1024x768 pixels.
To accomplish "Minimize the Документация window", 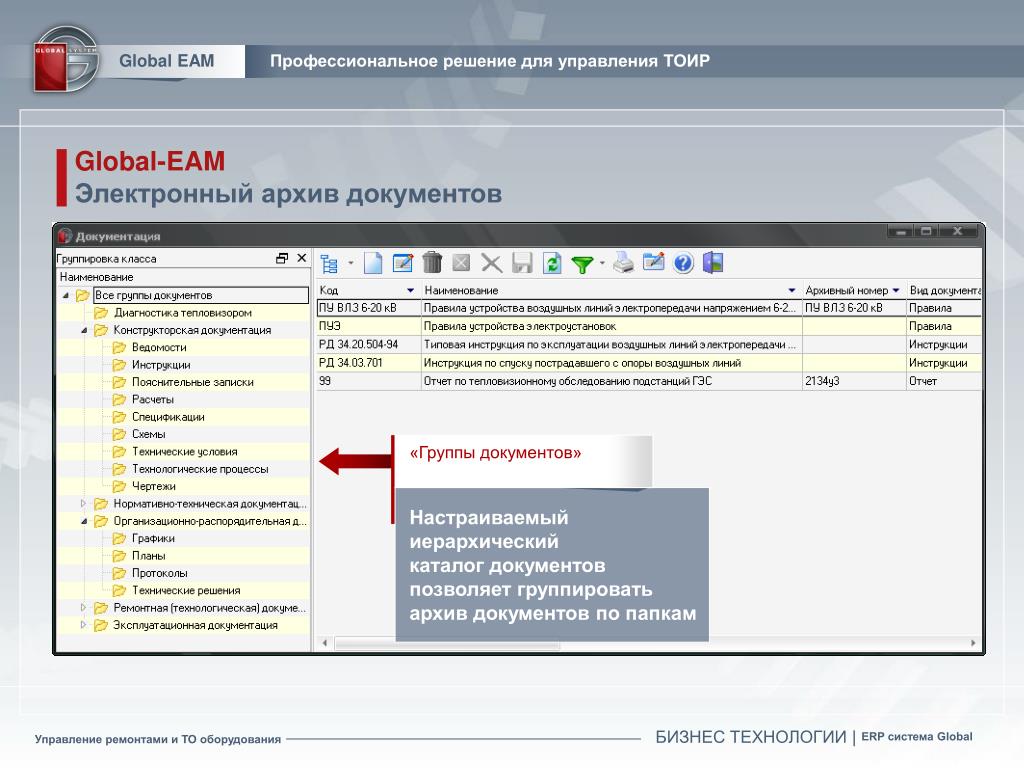I will 901,231.
